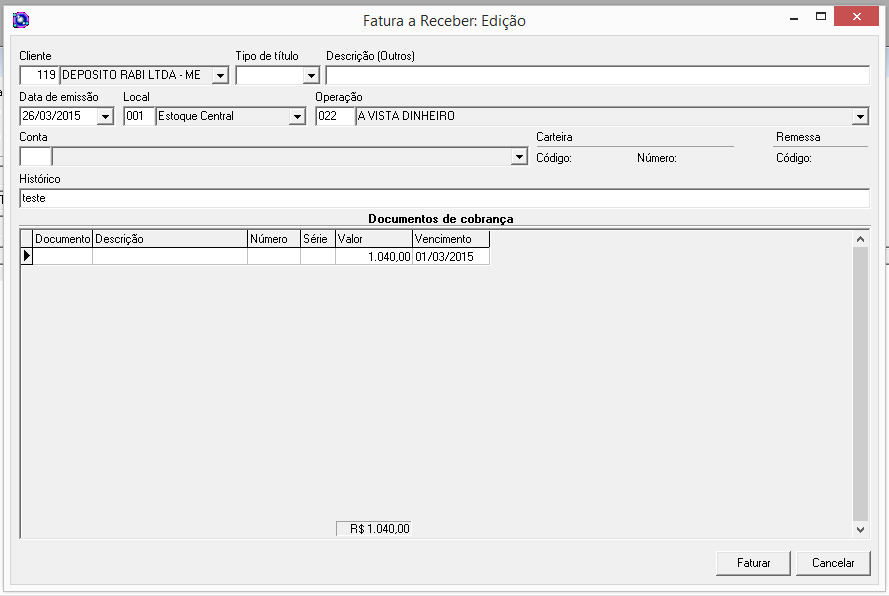The height and width of the screenshot is (596, 889).
Task: Click the row selector arrow in the grid
Action: [29, 255]
